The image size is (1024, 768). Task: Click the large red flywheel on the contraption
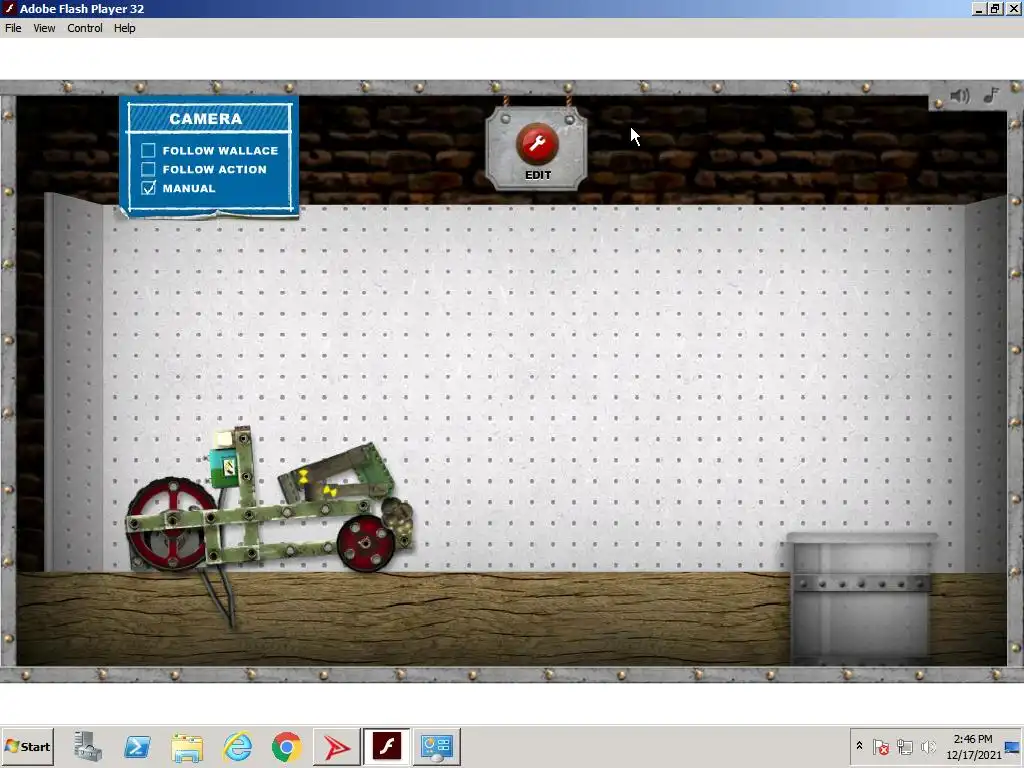tap(171, 524)
